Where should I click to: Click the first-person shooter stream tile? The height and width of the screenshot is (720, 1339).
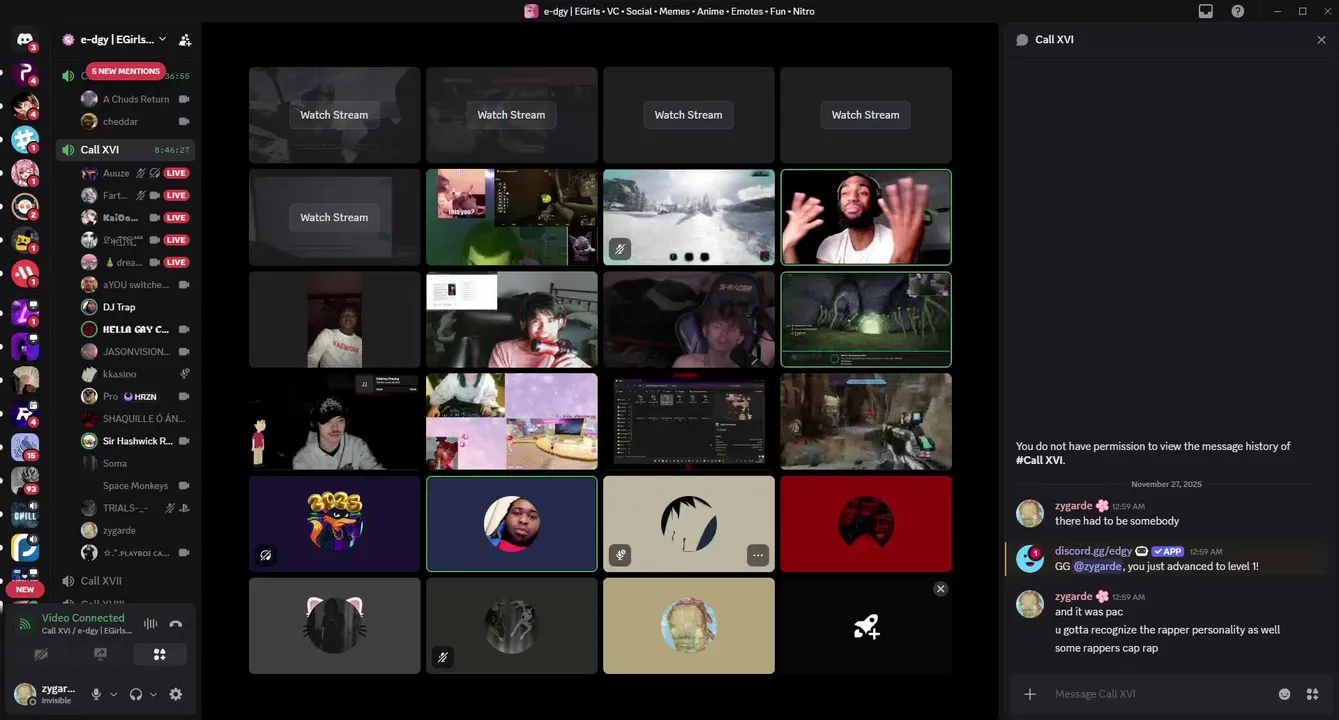coord(866,422)
